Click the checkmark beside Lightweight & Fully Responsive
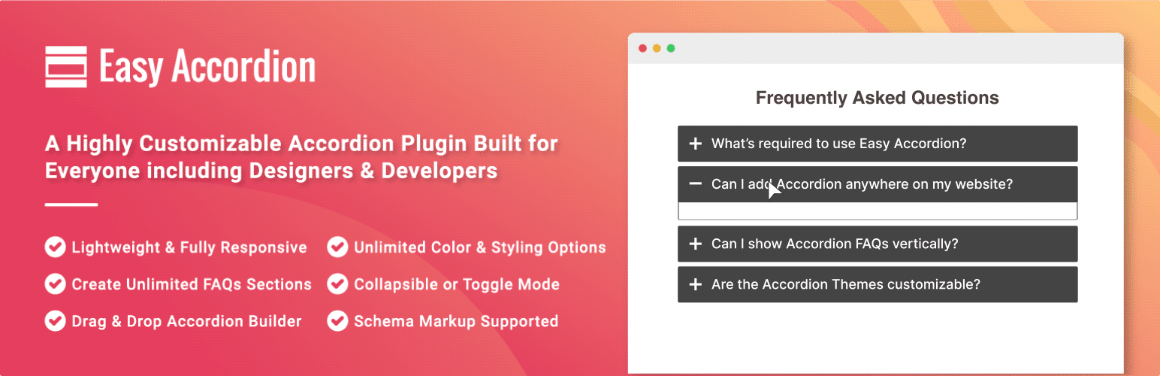Image resolution: width=1161 pixels, height=377 pixels. point(55,247)
